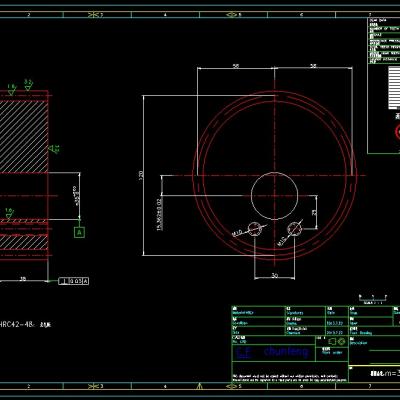Screen dimensions: 400x400
Task: Click the top border zone number 4
Action: [x=165, y=15]
